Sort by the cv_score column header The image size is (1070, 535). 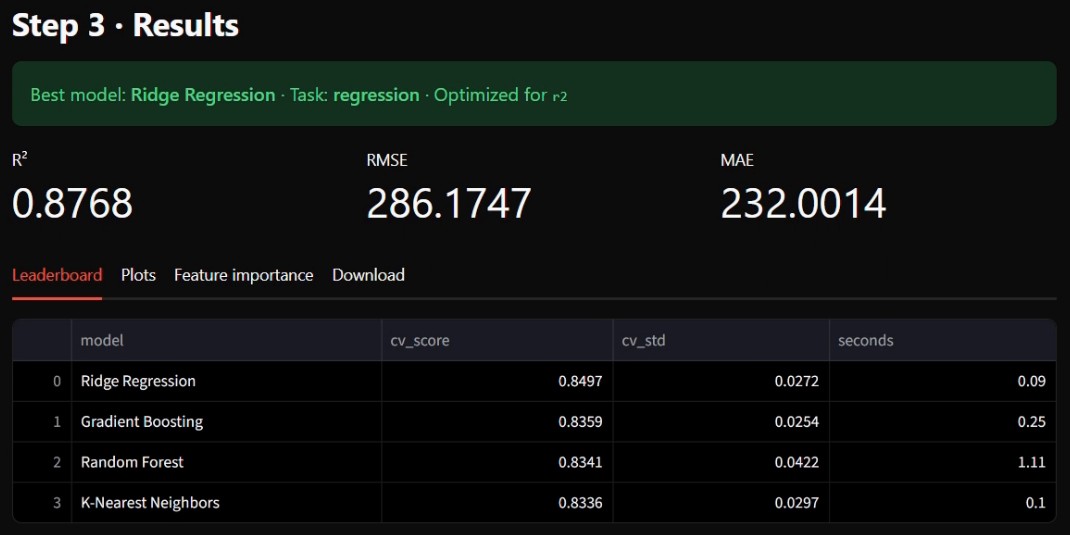coord(497,340)
